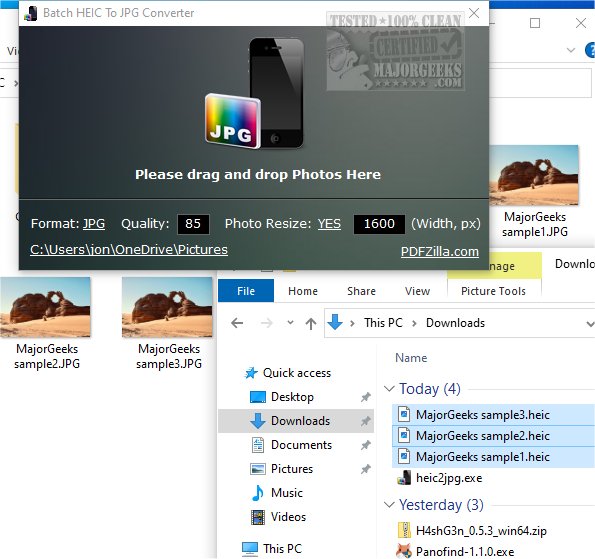Click This PC in the address breadcrumb
The height and width of the screenshot is (559, 595).
click(383, 323)
